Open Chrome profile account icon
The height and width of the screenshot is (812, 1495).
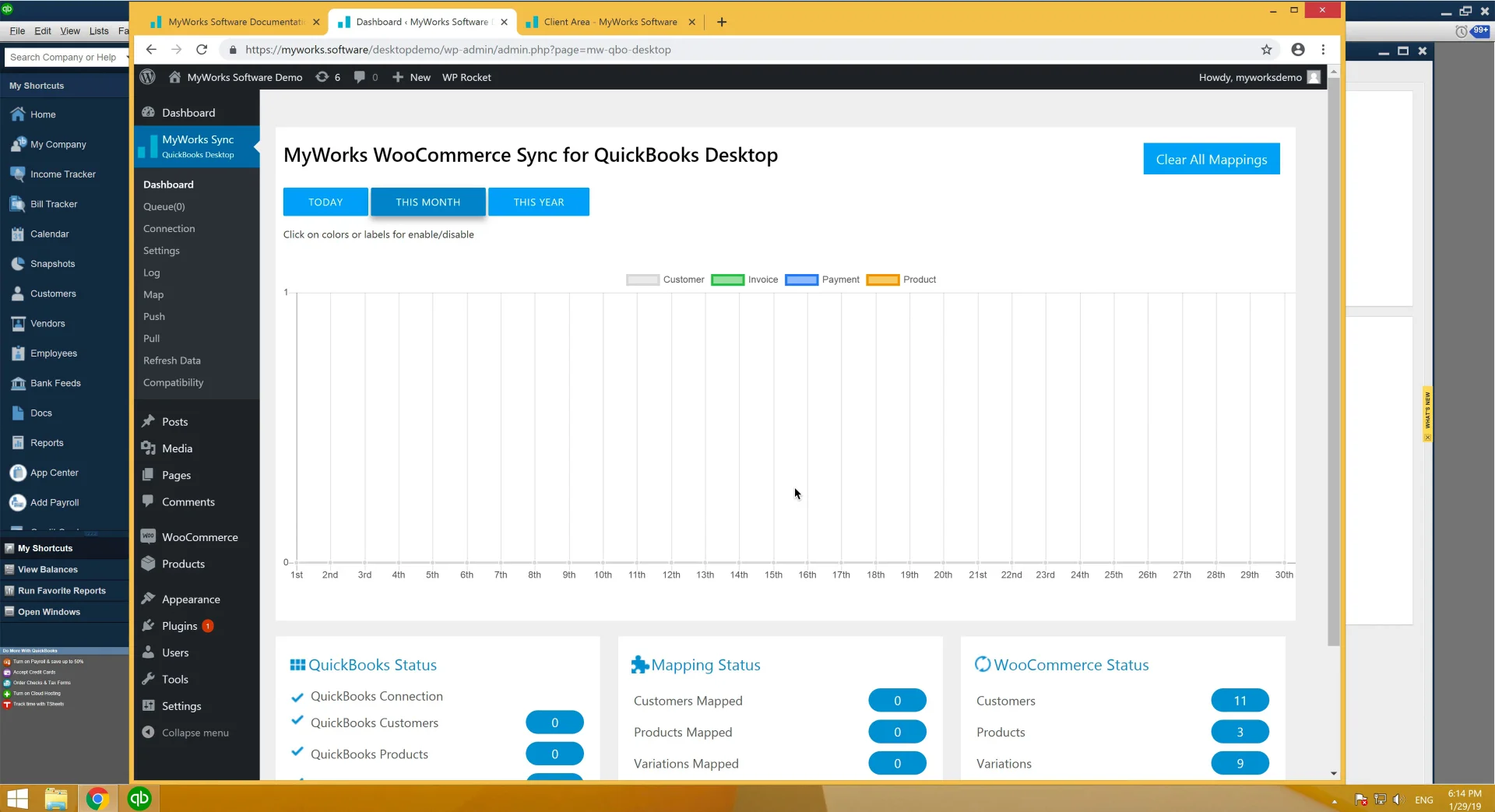pos(1297,49)
